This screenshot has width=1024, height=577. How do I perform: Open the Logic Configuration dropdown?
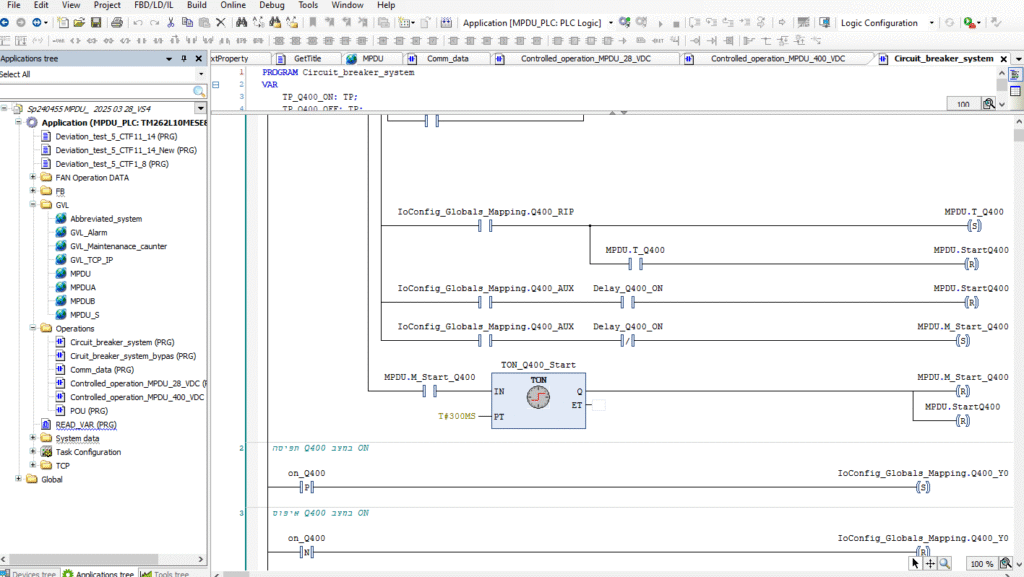932,23
